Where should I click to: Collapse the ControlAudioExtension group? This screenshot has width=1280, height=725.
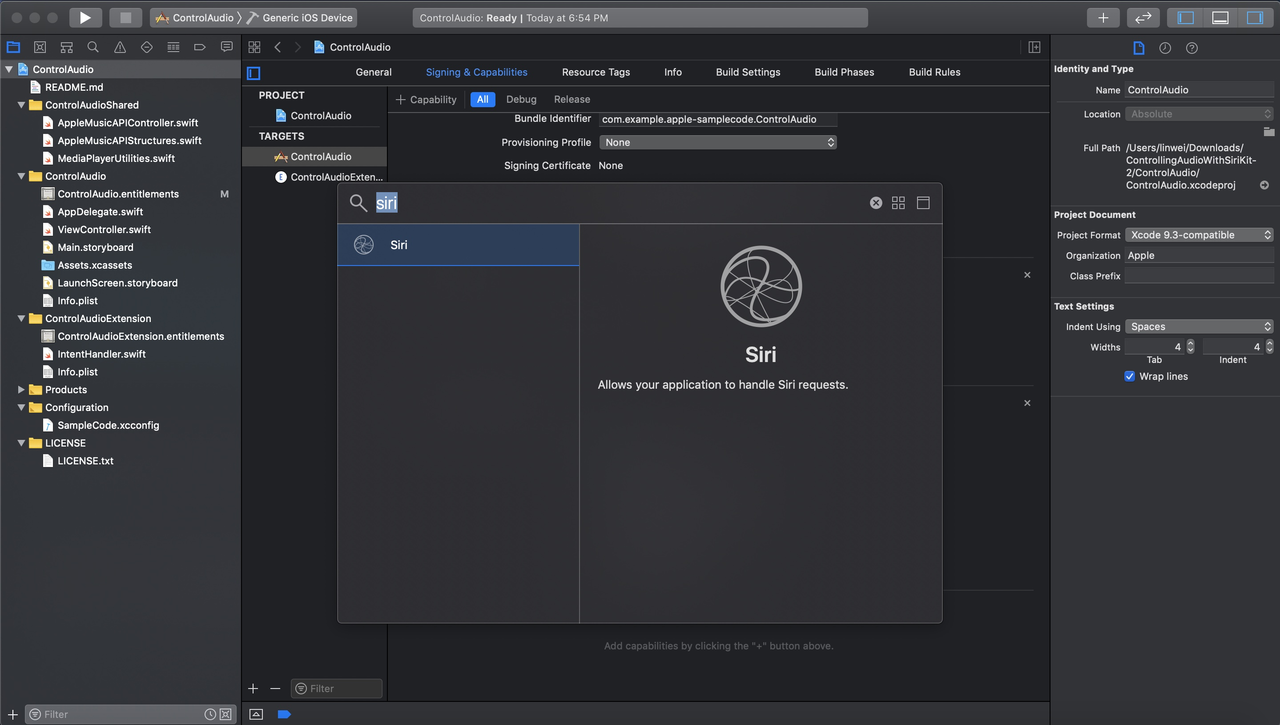pos(21,319)
